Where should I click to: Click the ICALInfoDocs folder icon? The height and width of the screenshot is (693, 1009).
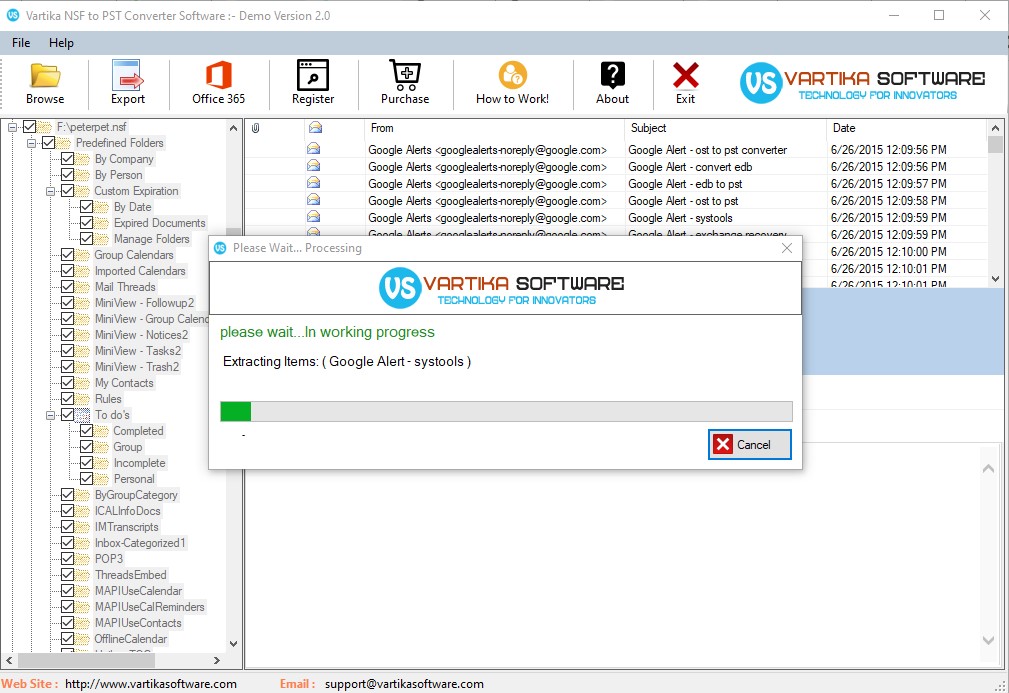[x=83, y=511]
